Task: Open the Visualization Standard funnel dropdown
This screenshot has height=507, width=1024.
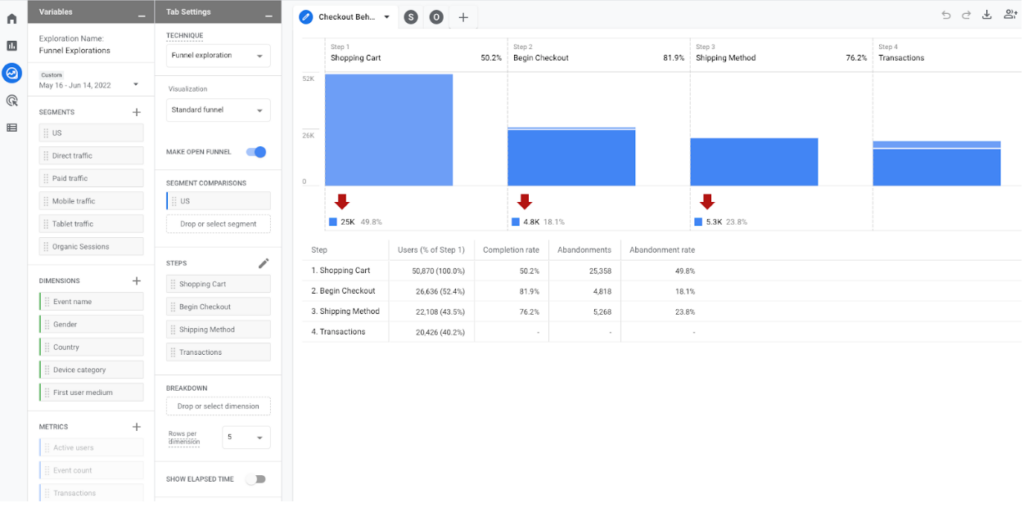Action: point(218,110)
